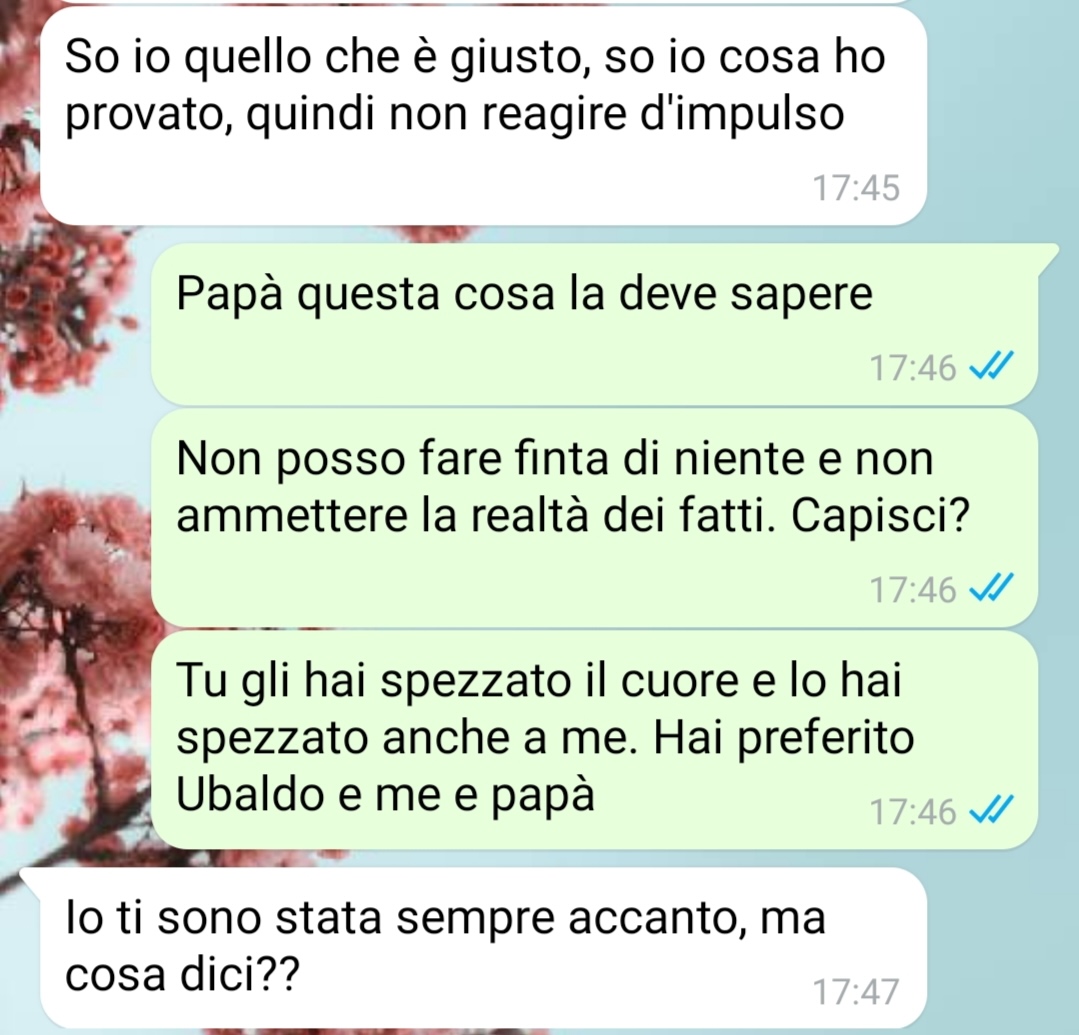Tap the 17:46 timestamp under 'Papà questa cosa'

tap(913, 368)
